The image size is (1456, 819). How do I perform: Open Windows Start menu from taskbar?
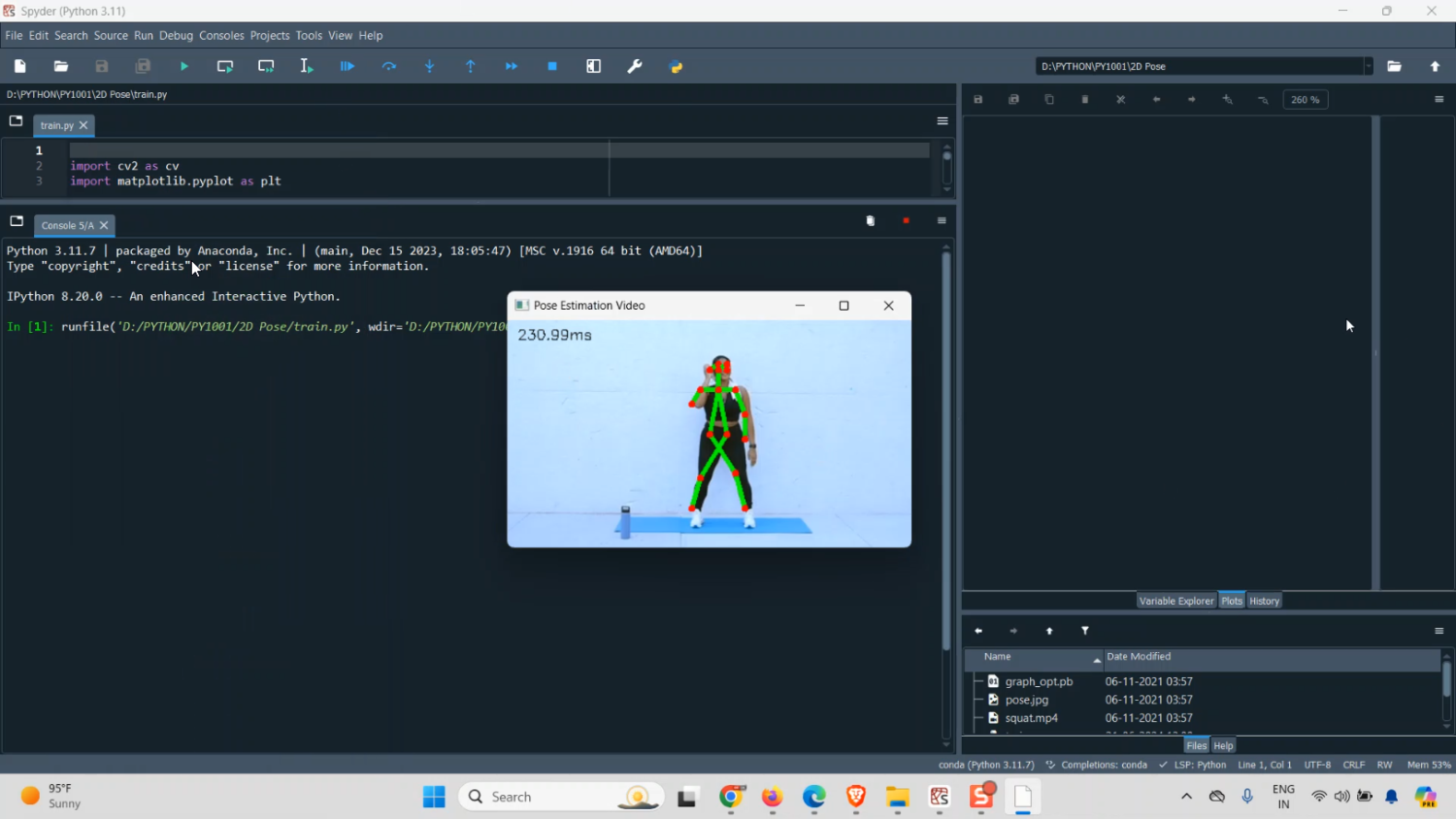pos(434,797)
